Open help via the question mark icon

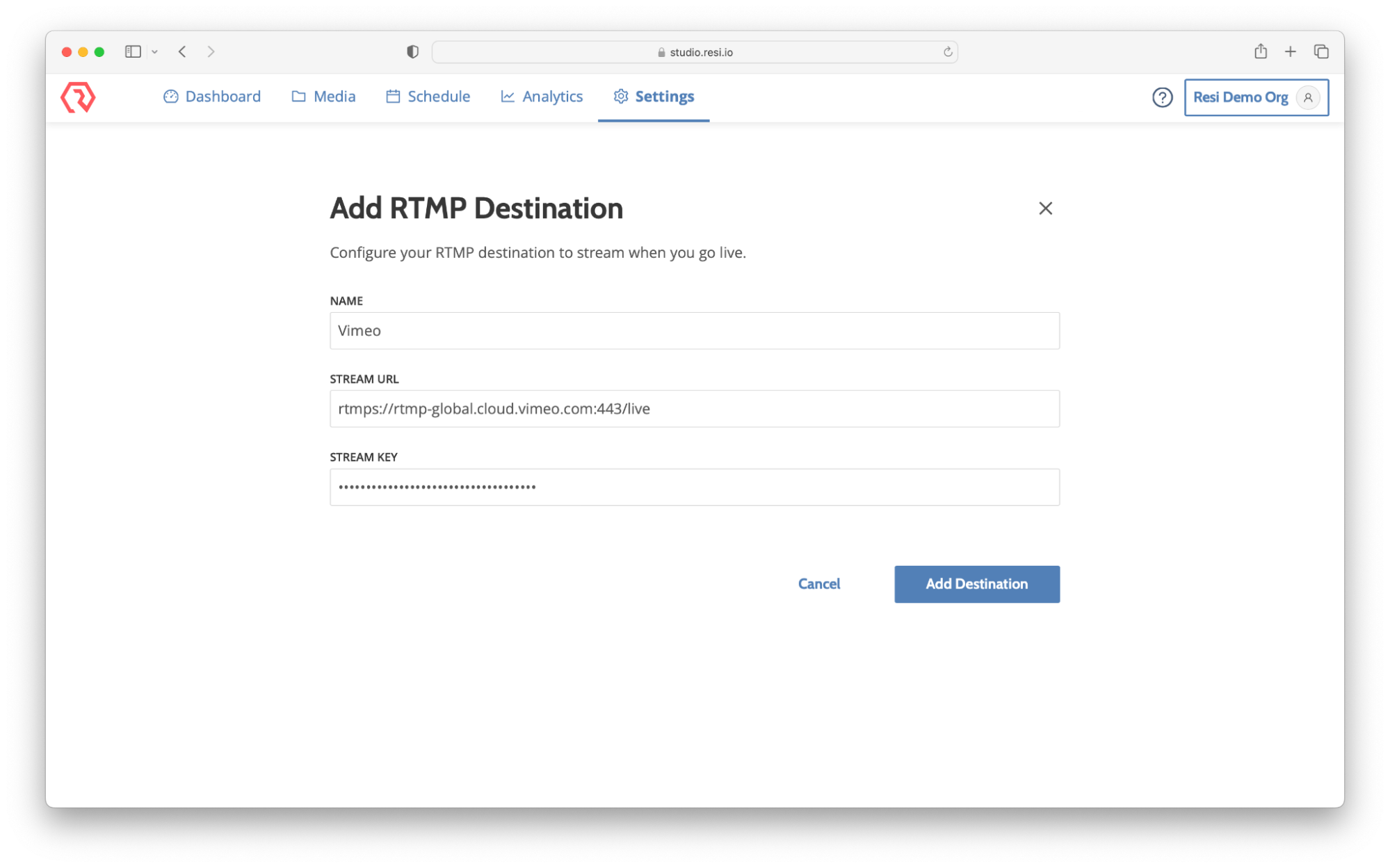(1162, 97)
